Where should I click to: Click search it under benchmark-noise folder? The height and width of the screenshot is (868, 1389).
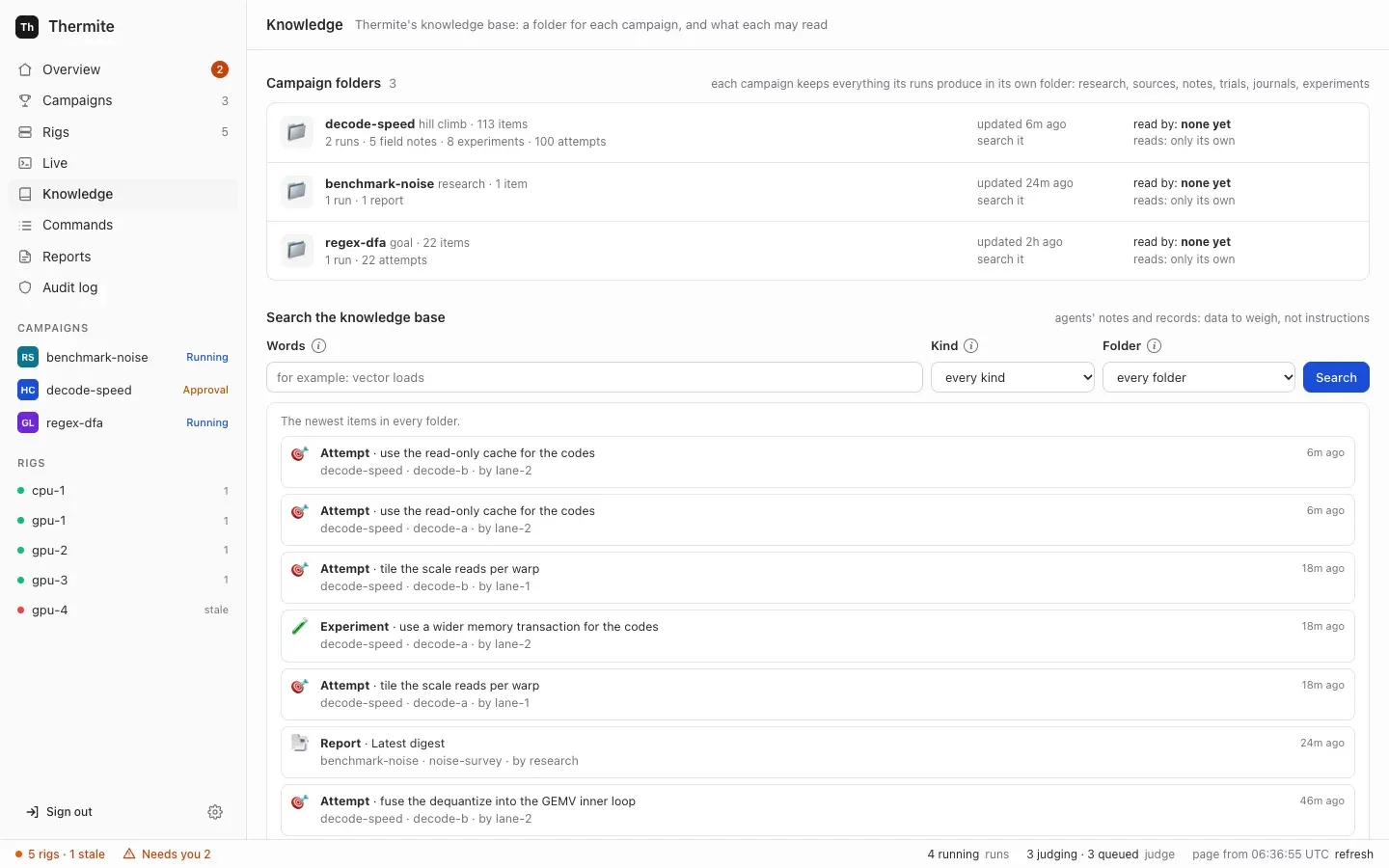(x=1000, y=201)
